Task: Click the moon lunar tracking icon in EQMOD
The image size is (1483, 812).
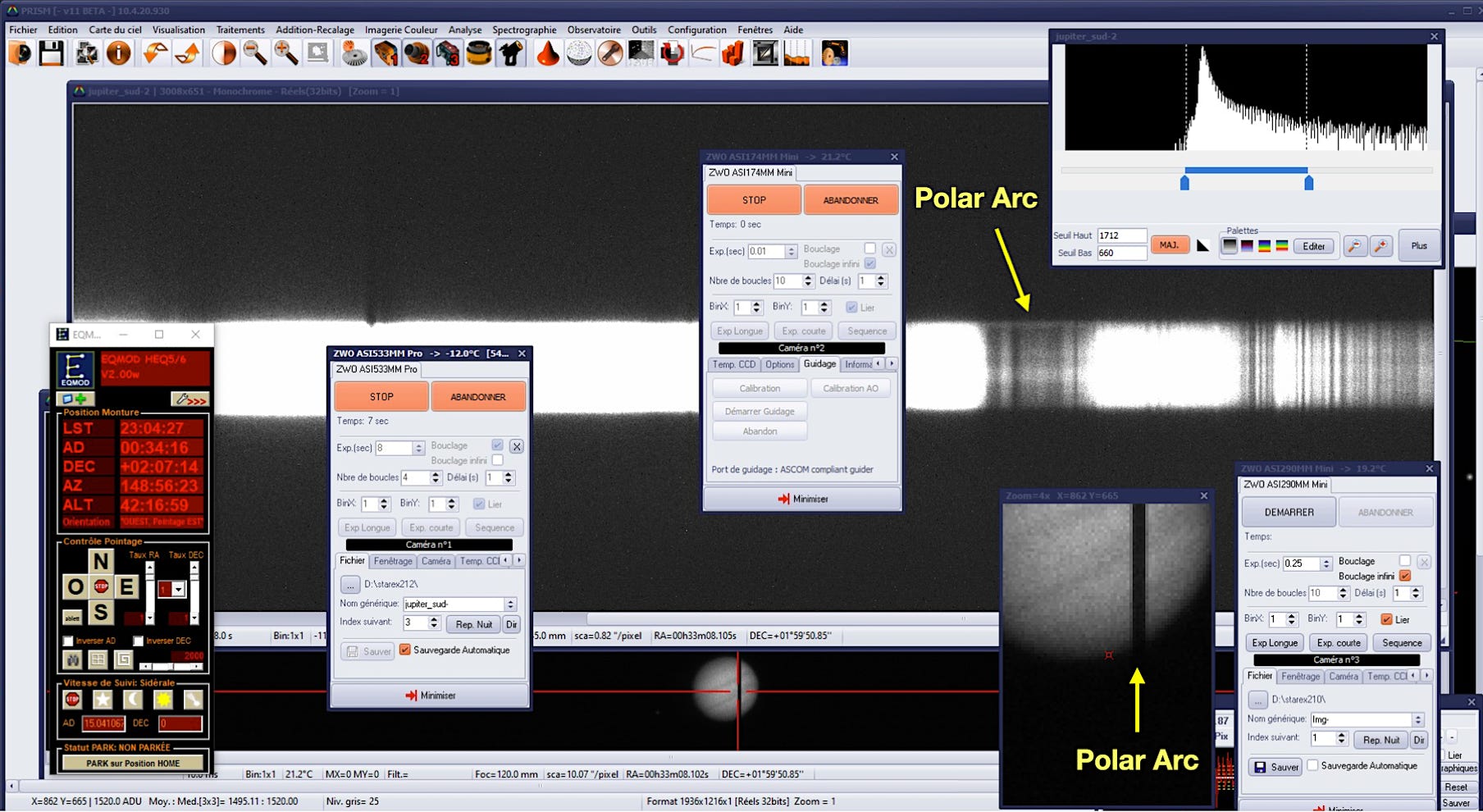Action: point(133,700)
